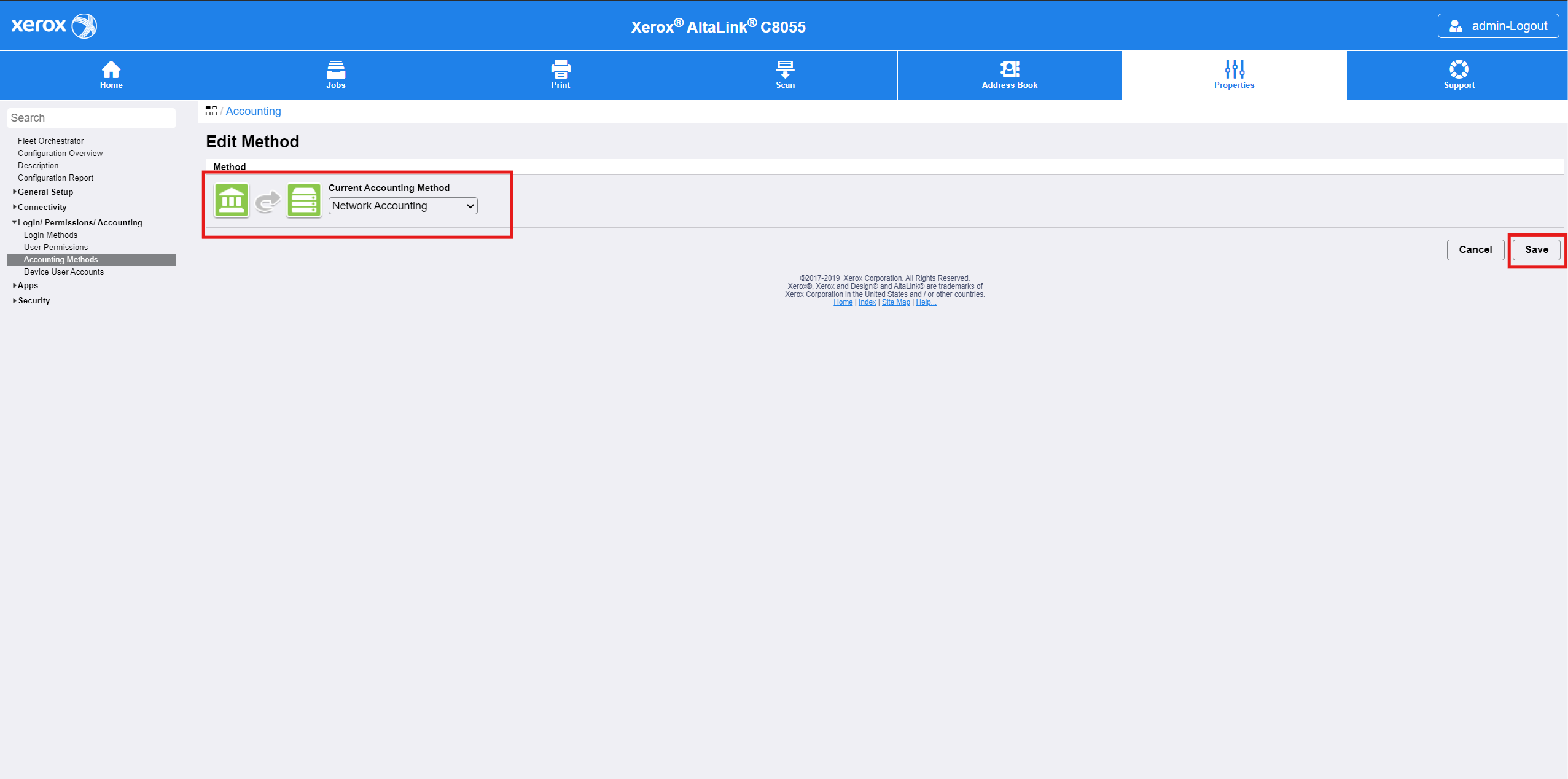Click the Cancel button
Screen dimensions: 1568x779
[1475, 249]
